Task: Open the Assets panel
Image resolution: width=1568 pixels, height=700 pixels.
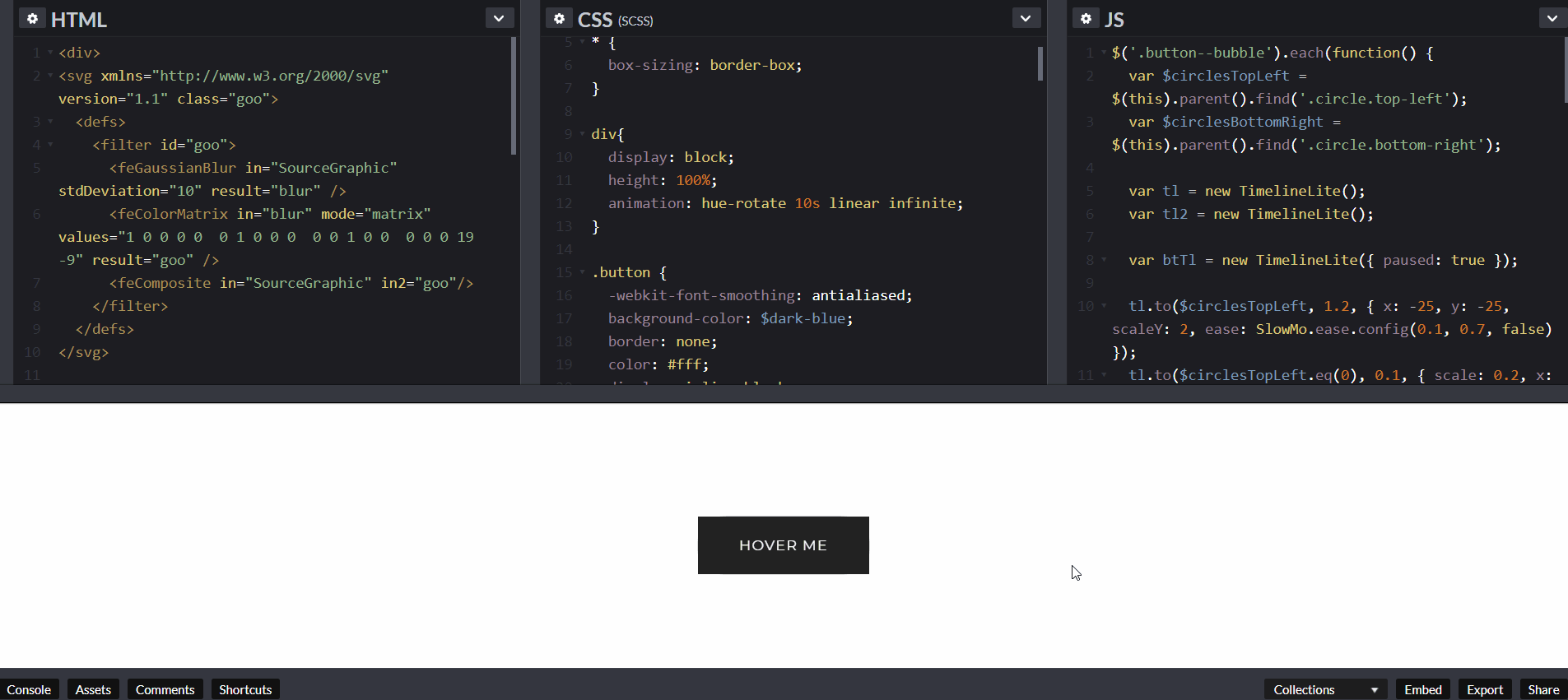Action: coord(93,689)
